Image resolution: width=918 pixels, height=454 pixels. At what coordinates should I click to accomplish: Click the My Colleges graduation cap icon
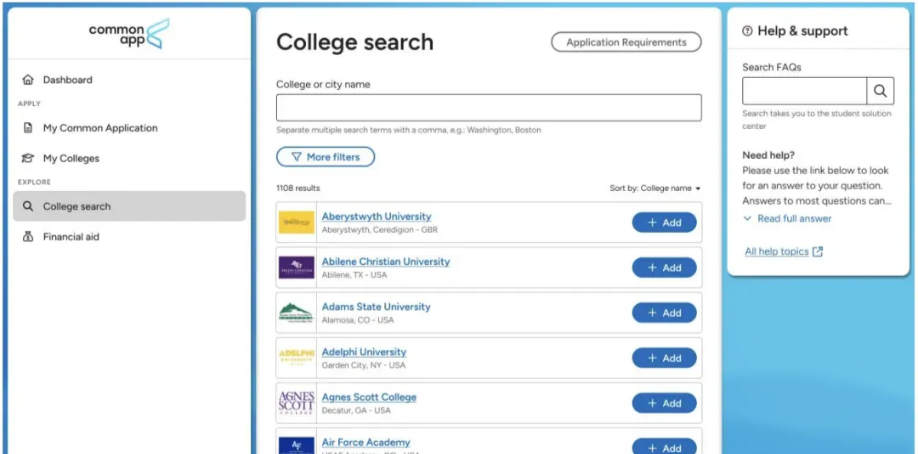coord(28,158)
